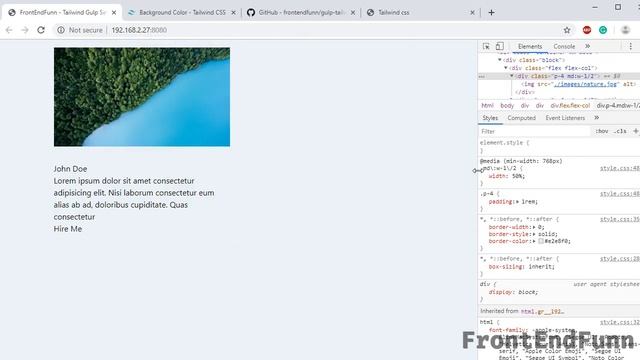The height and width of the screenshot is (360, 640).
Task: Switch to GitHub frontendfunn/gulp-tailwind tab
Action: [x=302, y=13]
